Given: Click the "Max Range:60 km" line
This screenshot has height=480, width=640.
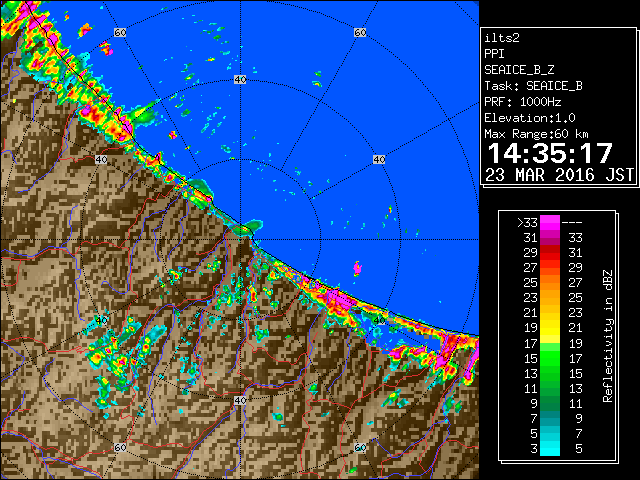Looking at the screenshot, I should coord(536,134).
